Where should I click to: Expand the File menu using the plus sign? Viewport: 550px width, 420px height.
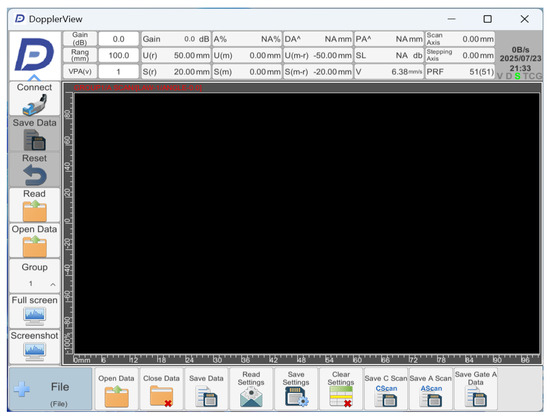click(22, 389)
